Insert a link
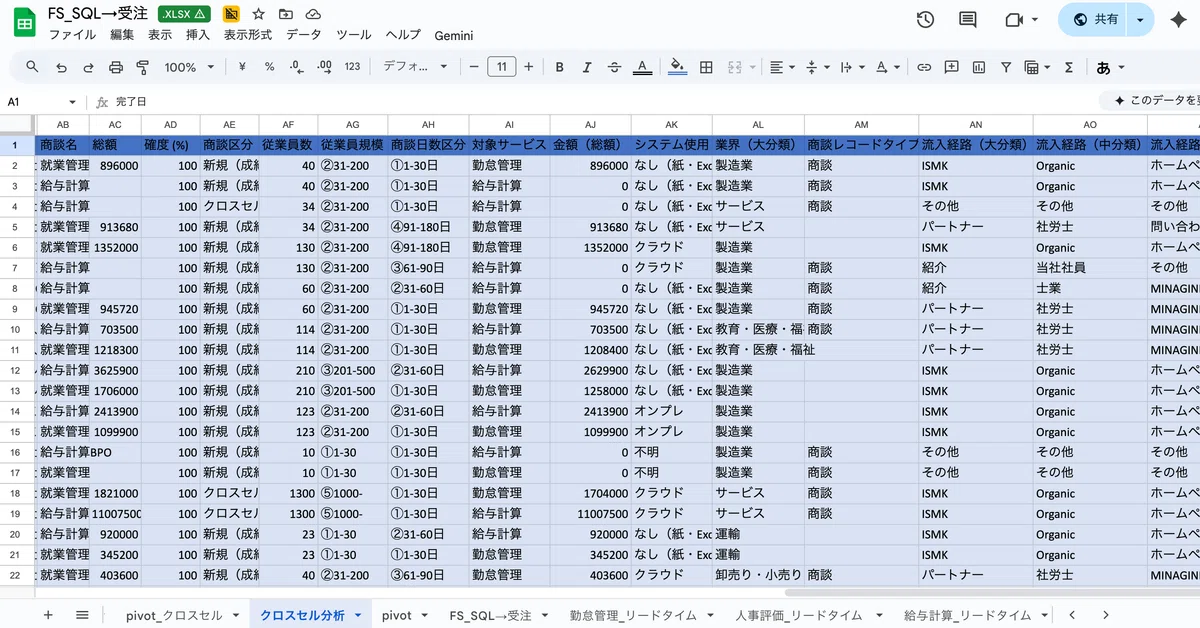This screenshot has width=1200, height=628. click(924, 67)
